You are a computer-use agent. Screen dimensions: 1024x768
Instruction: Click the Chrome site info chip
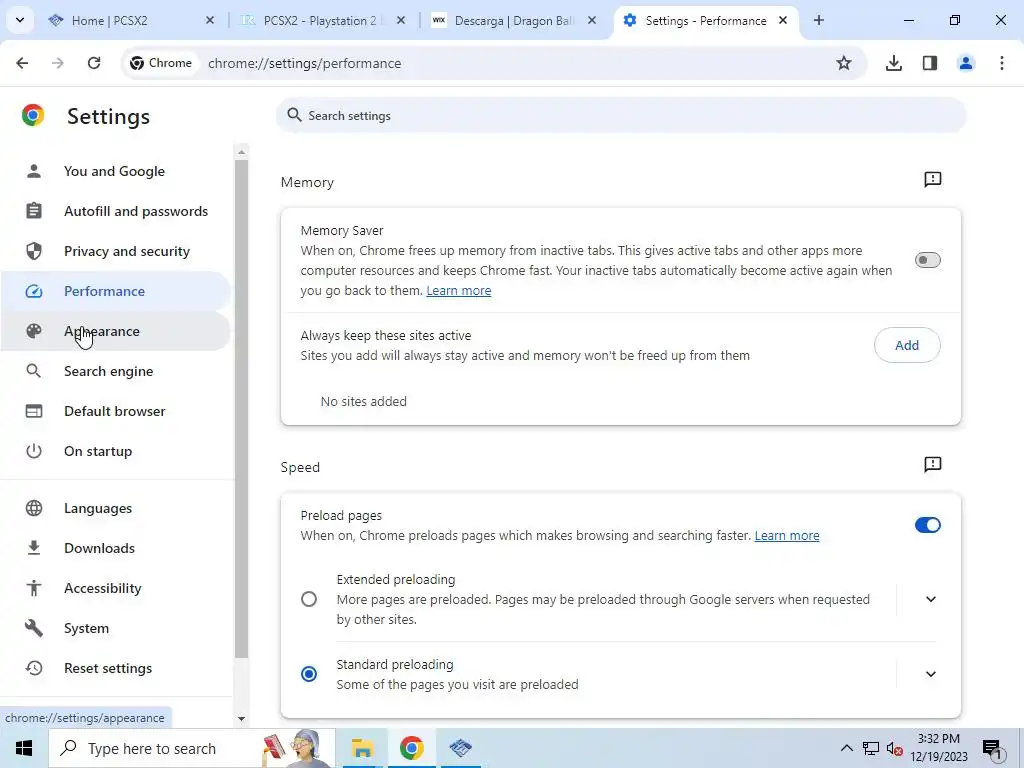point(161,63)
